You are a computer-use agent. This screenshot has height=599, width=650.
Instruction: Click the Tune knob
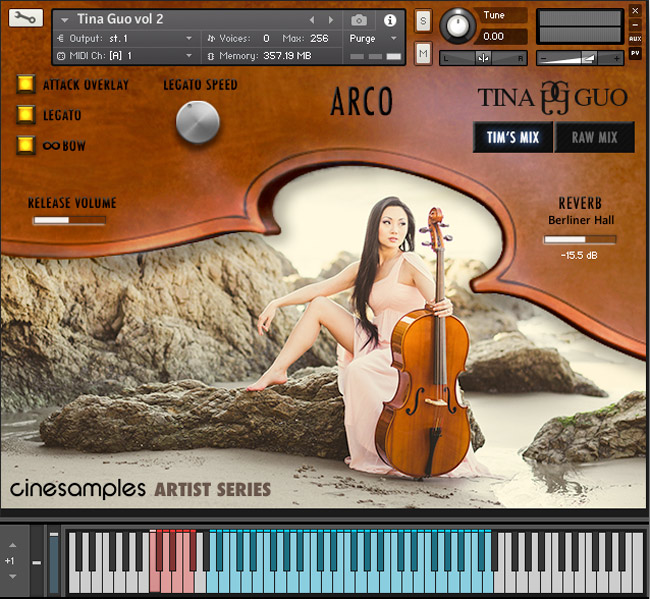coord(458,26)
